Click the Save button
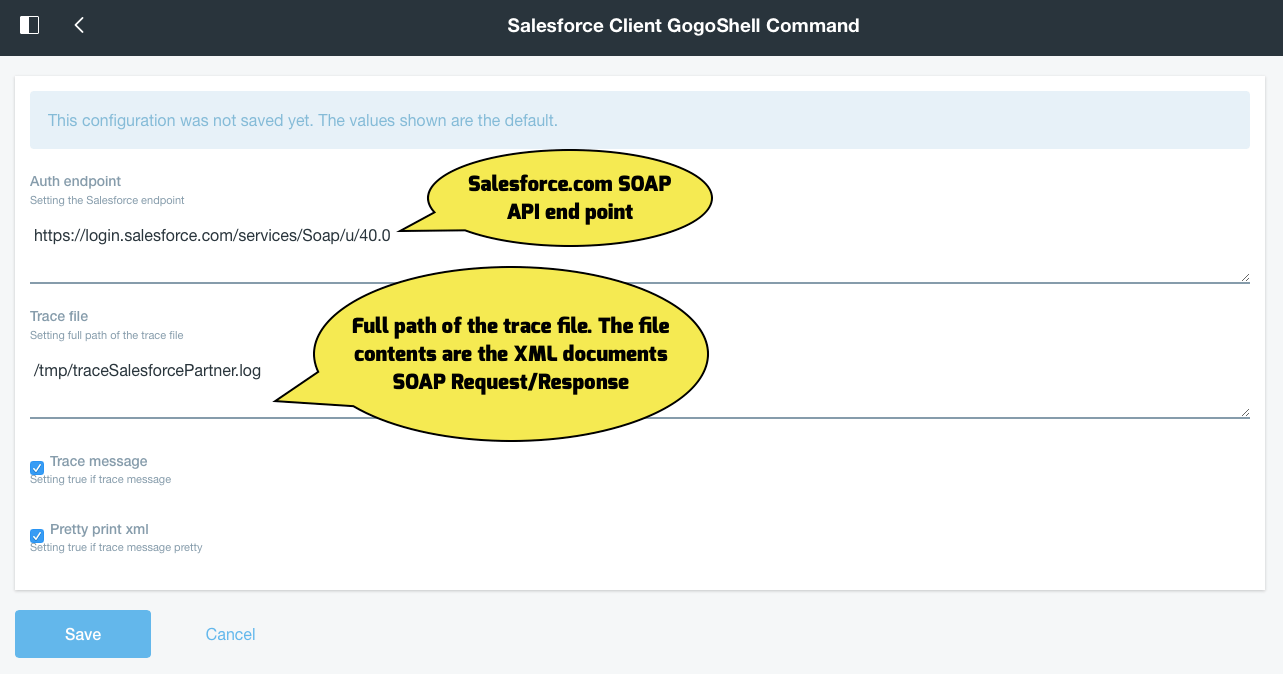This screenshot has height=674, width=1283. point(83,634)
